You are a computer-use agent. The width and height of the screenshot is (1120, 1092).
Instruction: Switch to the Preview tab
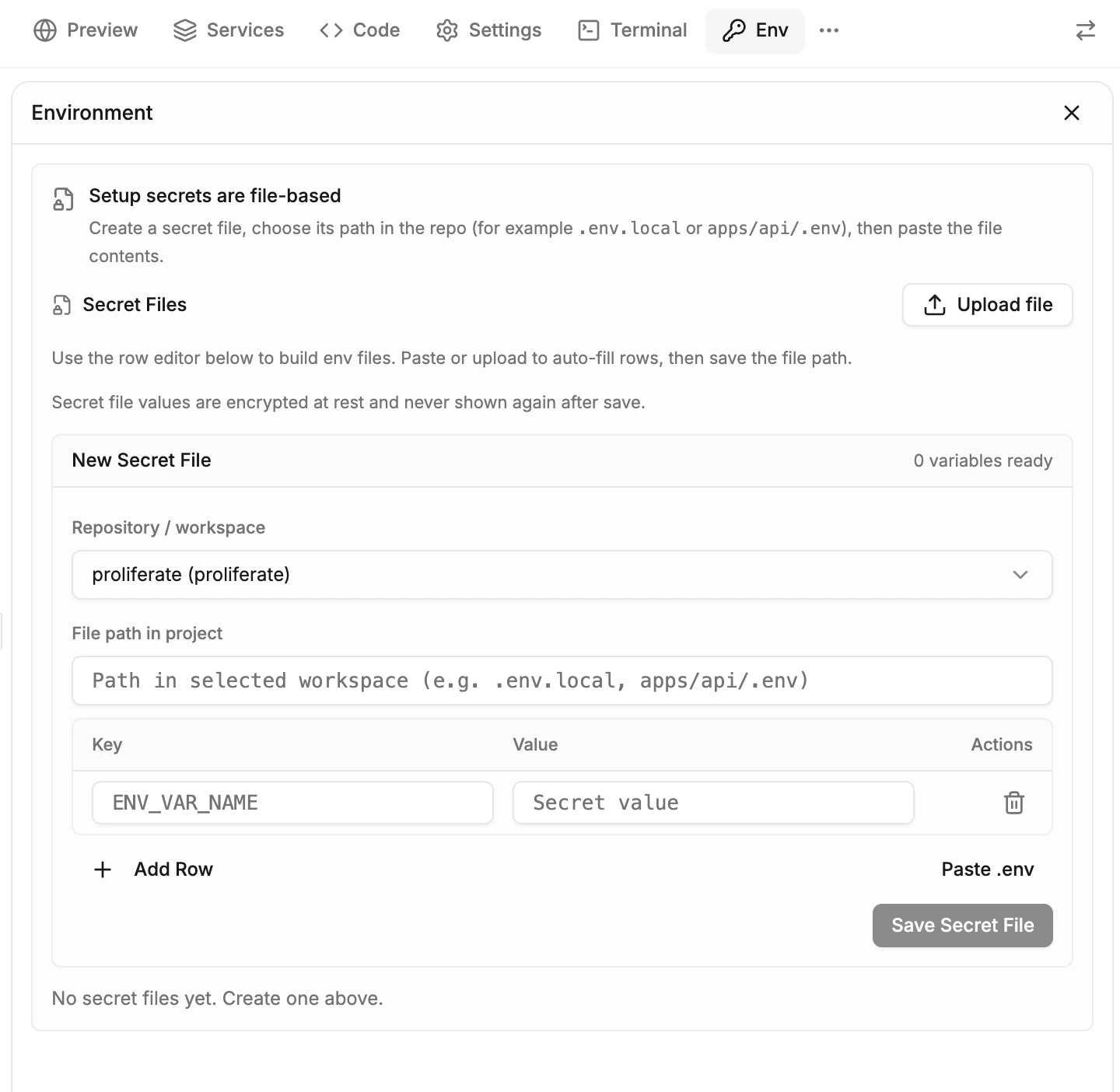[86, 30]
